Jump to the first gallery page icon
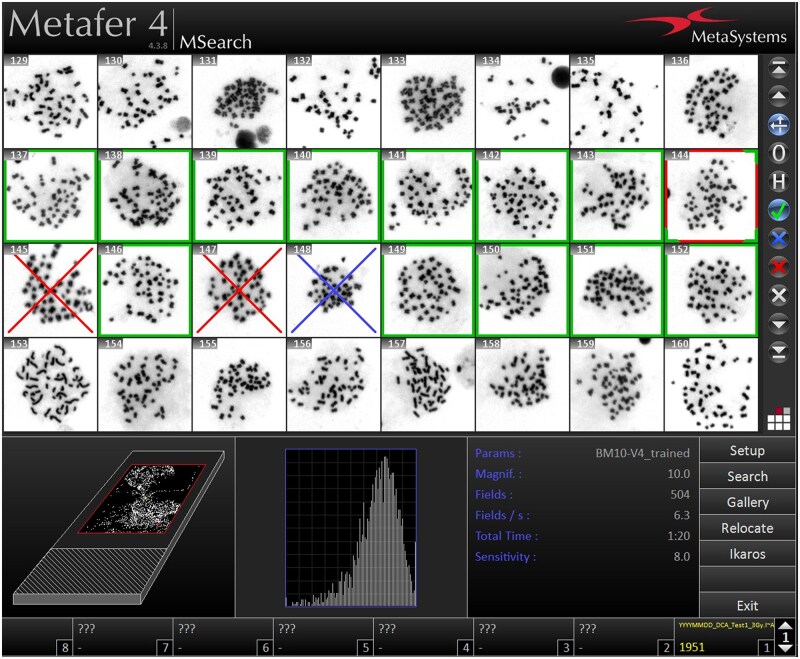The image size is (800, 659). [779, 68]
